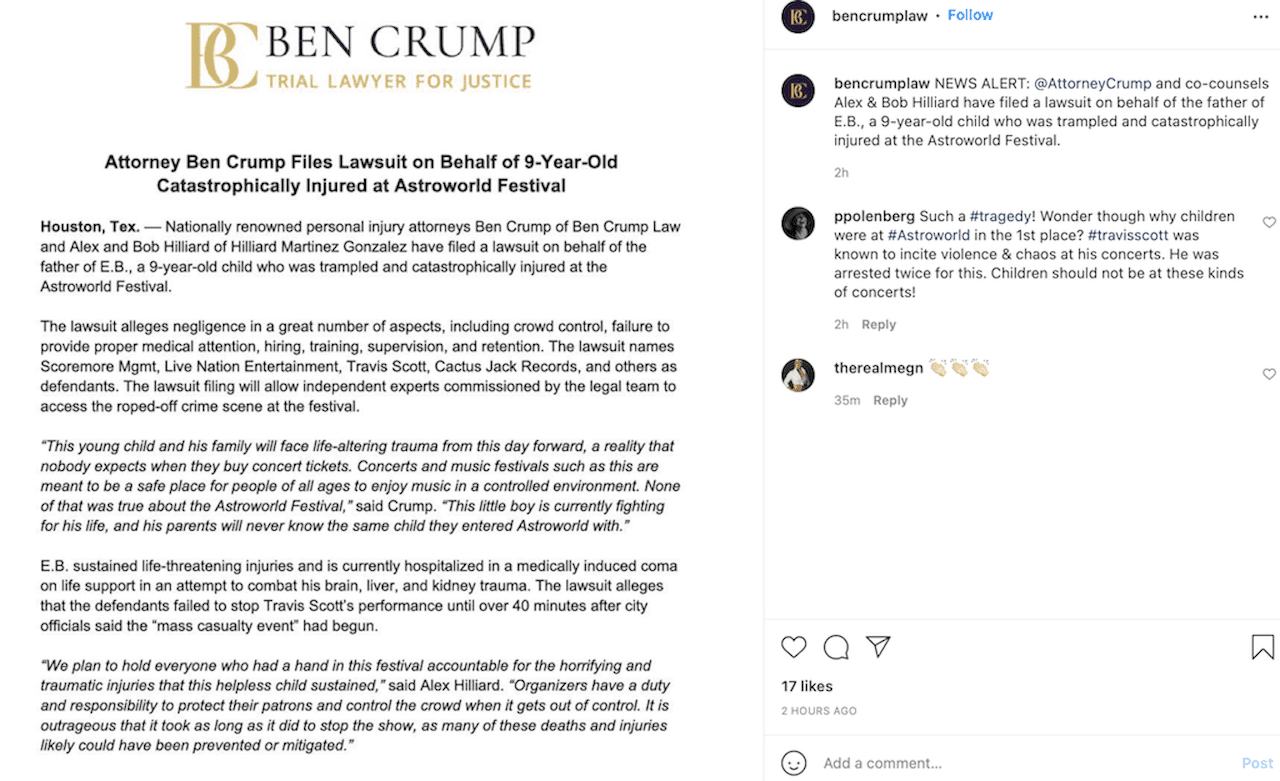Save post with the bookmark icon
Screen dimensions: 1280x781
click(x=1263, y=647)
